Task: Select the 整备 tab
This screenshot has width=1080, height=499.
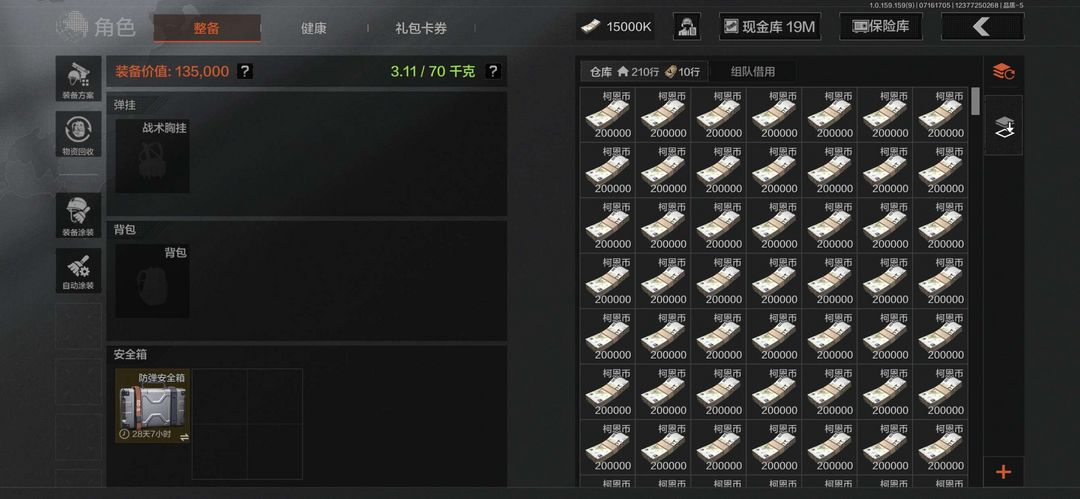Action: (207, 28)
